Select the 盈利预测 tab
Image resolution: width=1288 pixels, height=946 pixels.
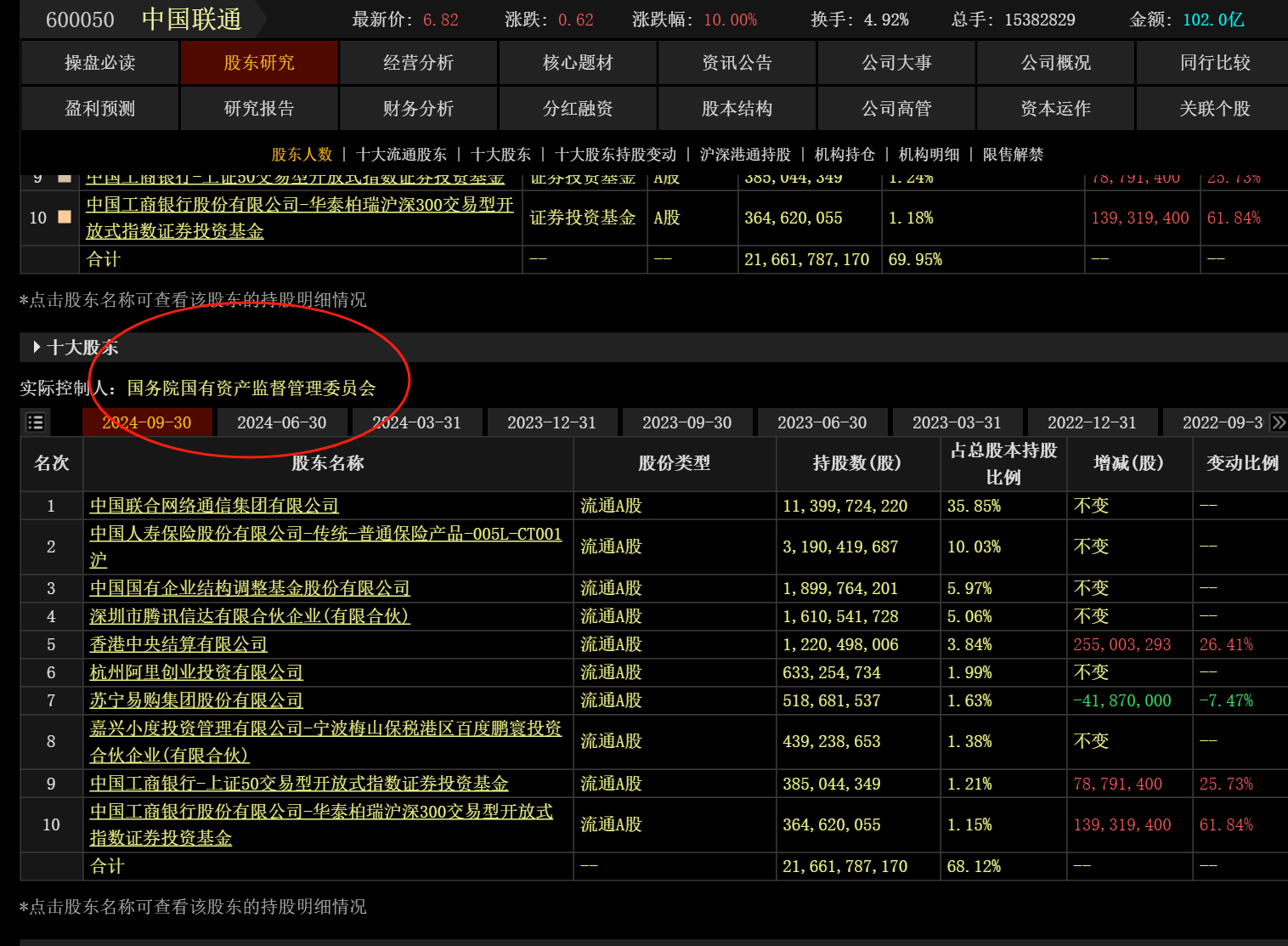point(99,109)
